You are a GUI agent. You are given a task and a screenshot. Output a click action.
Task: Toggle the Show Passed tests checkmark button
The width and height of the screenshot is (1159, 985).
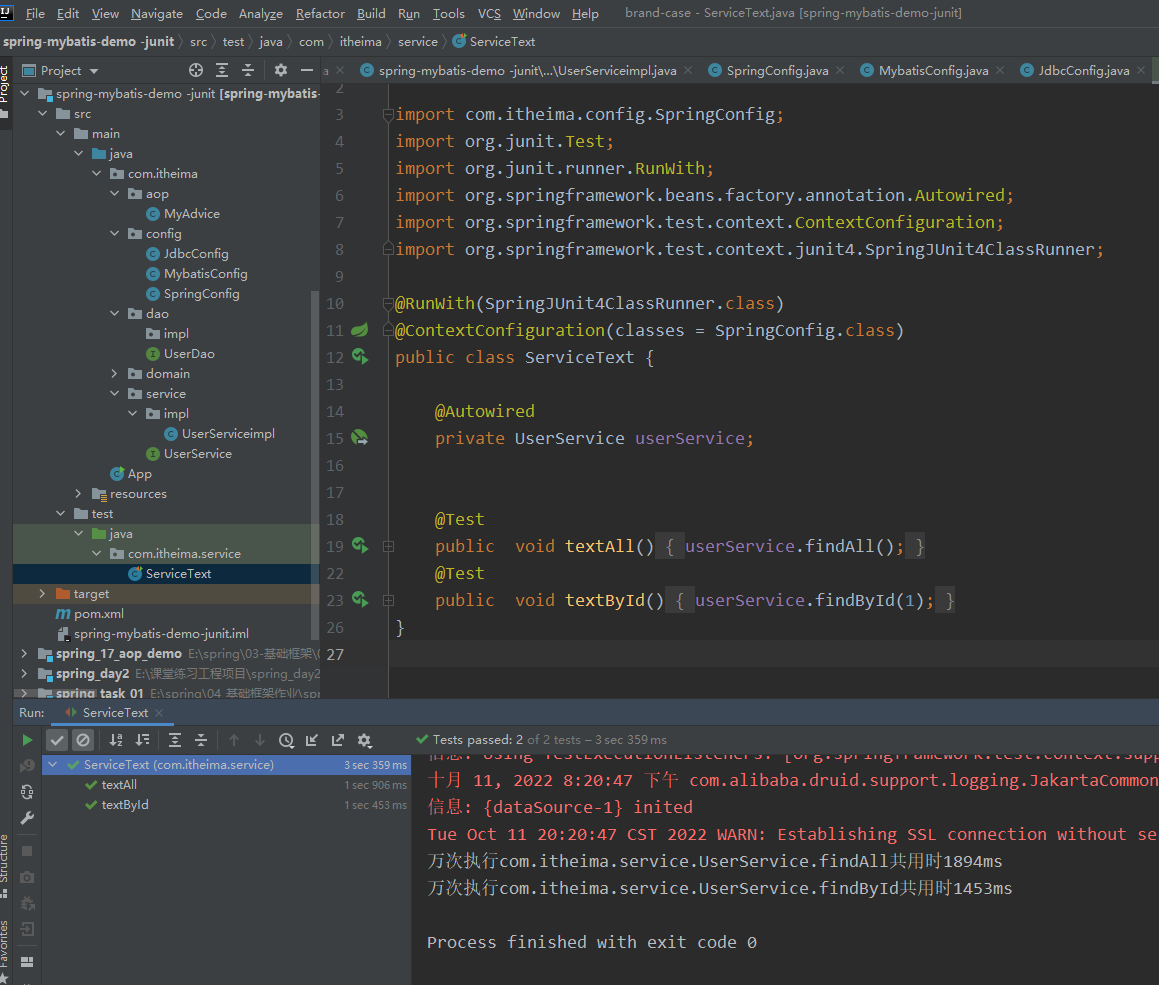point(57,740)
